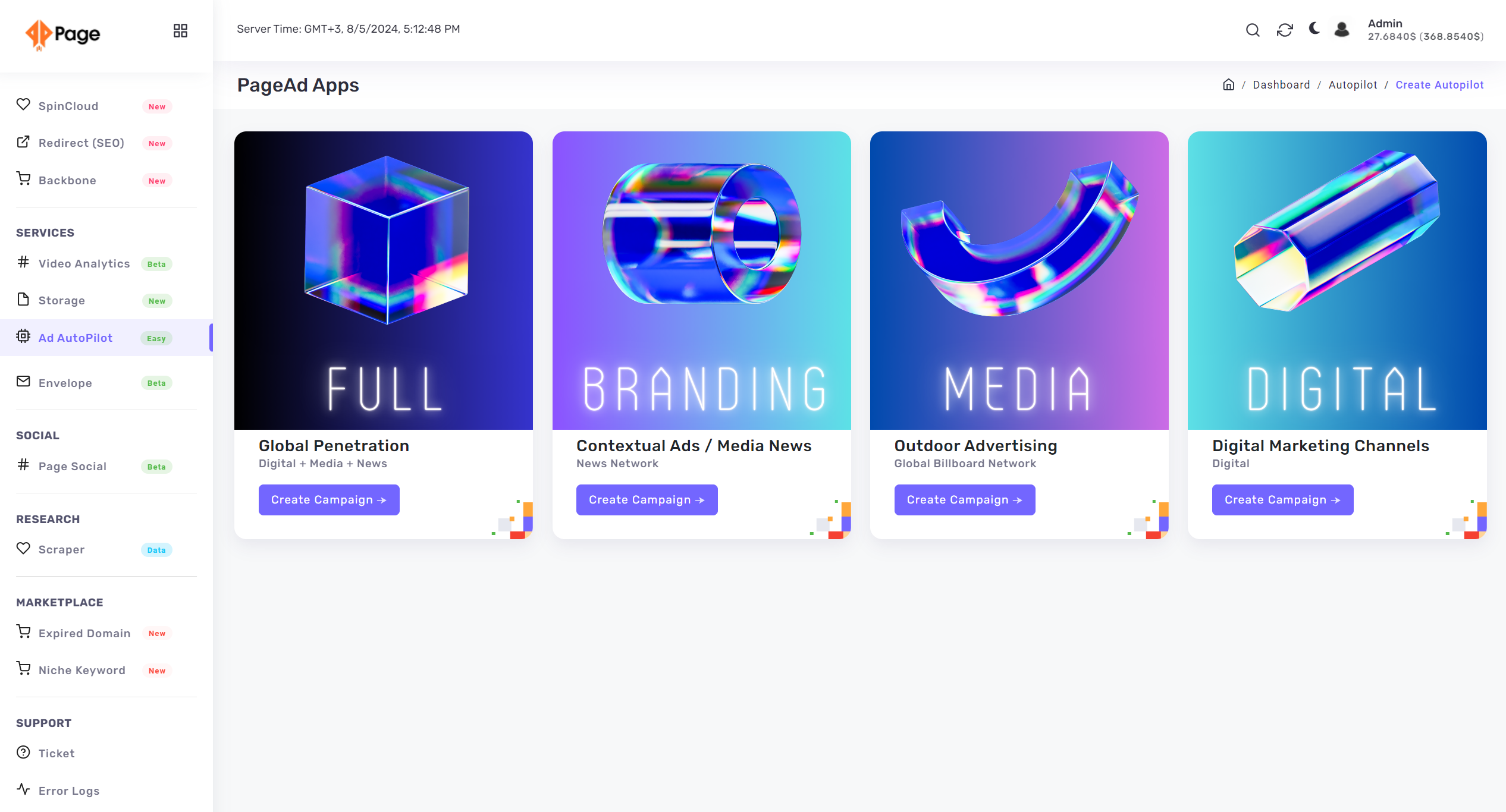The width and height of the screenshot is (1506, 812).
Task: Click the search magnifier icon
Action: pos(1252,29)
